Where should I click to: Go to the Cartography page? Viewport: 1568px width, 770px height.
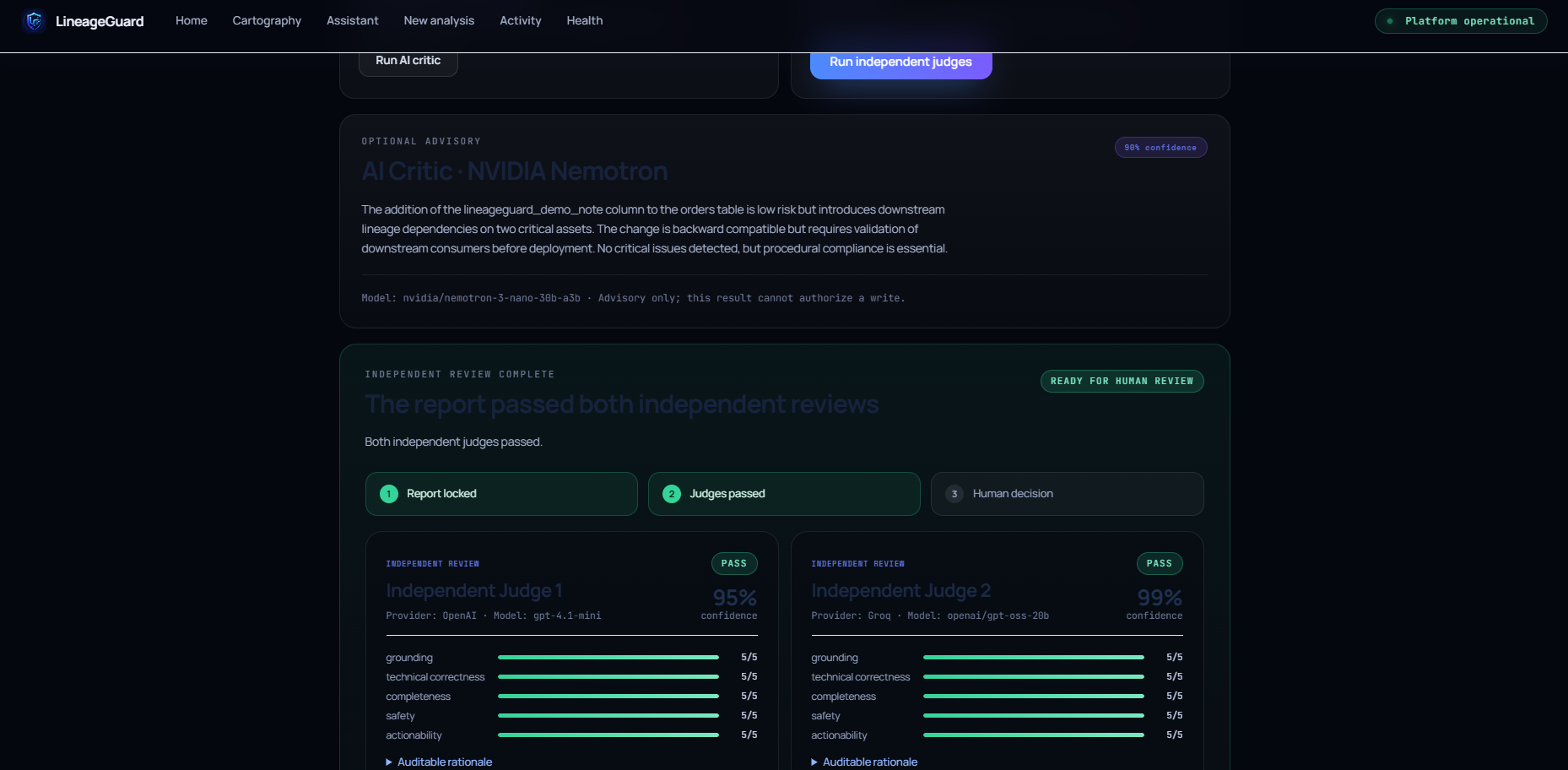(267, 20)
